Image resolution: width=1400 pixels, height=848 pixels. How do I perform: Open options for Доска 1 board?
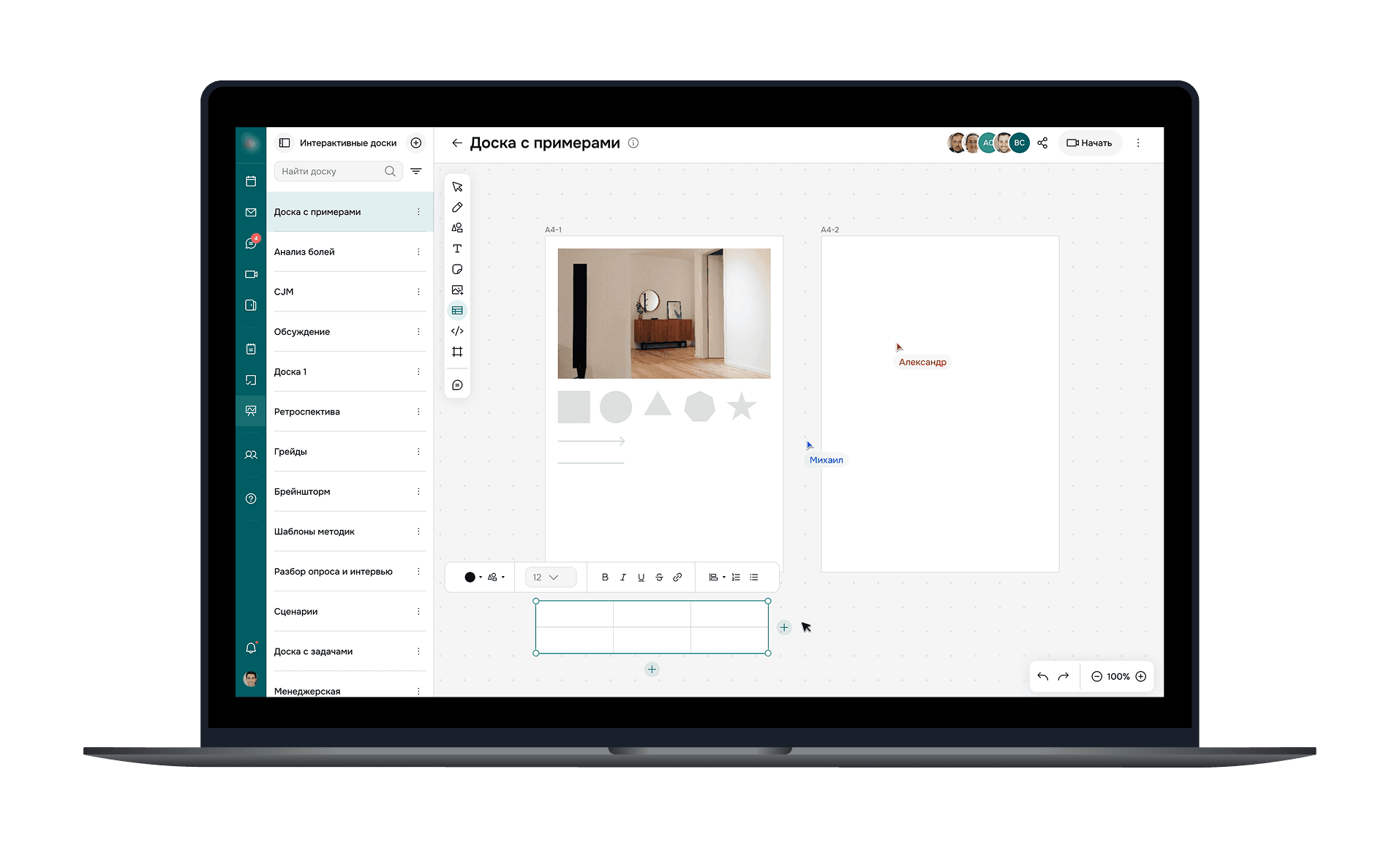click(x=418, y=372)
